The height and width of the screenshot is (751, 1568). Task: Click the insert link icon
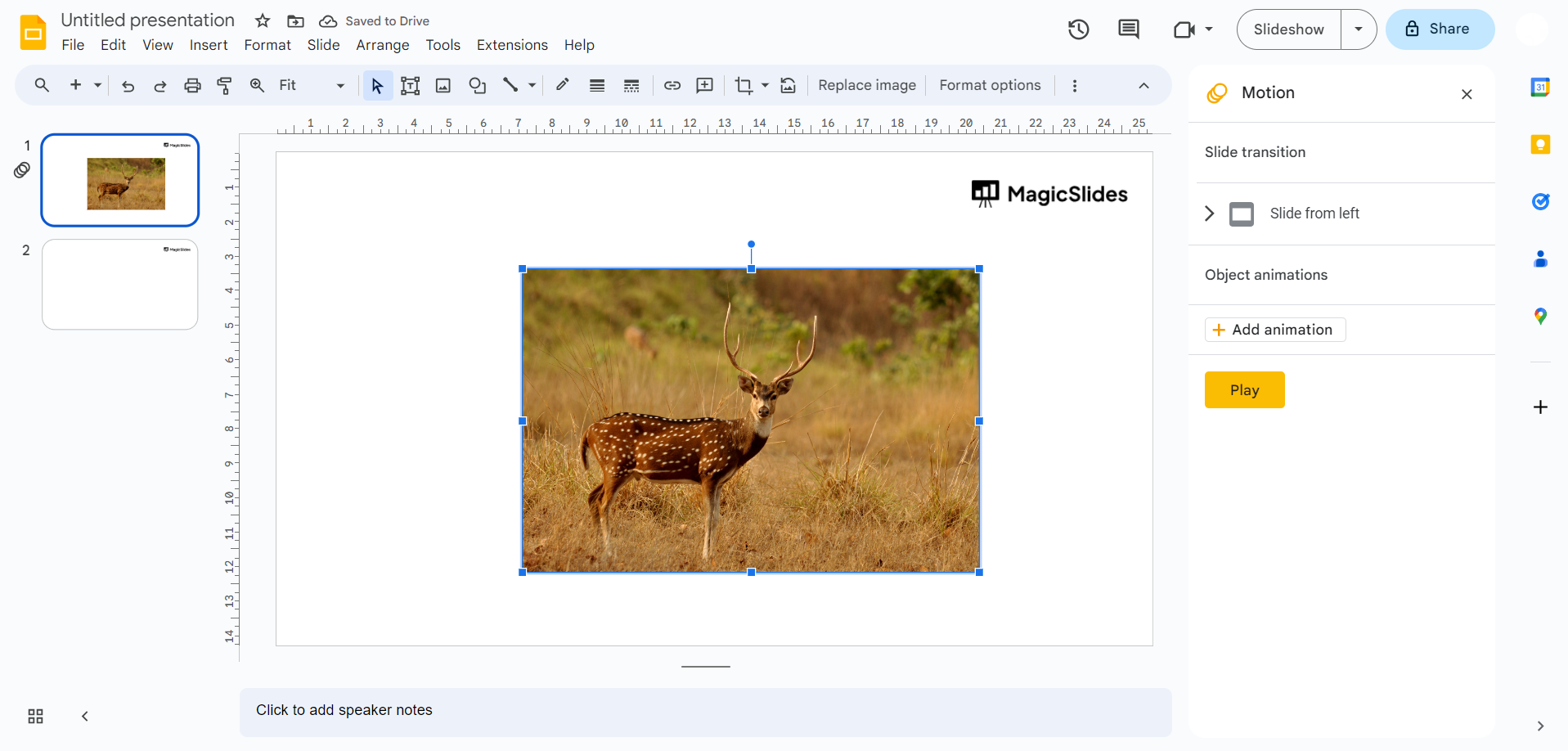tap(672, 86)
